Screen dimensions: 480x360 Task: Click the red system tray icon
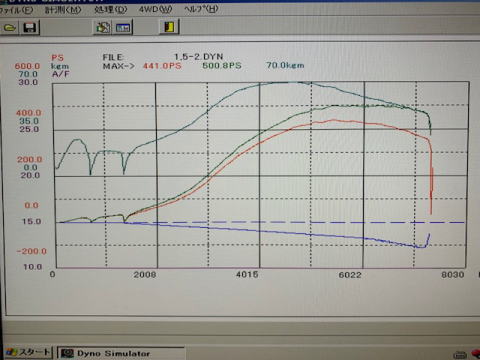click(x=476, y=354)
